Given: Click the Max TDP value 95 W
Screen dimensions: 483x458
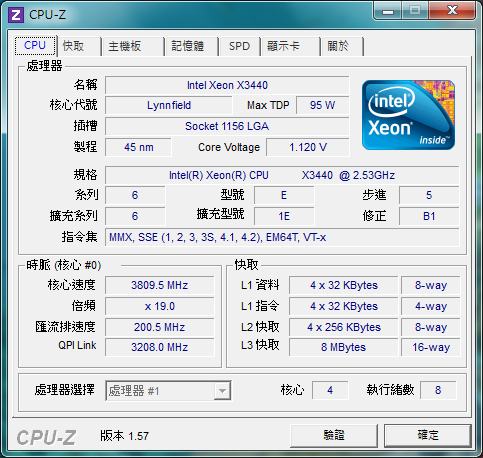Looking at the screenshot, I should click(322, 105).
